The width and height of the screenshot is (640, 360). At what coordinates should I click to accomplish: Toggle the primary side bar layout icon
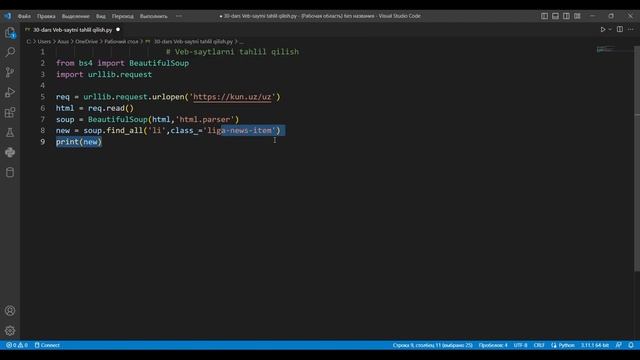[x=544, y=16]
